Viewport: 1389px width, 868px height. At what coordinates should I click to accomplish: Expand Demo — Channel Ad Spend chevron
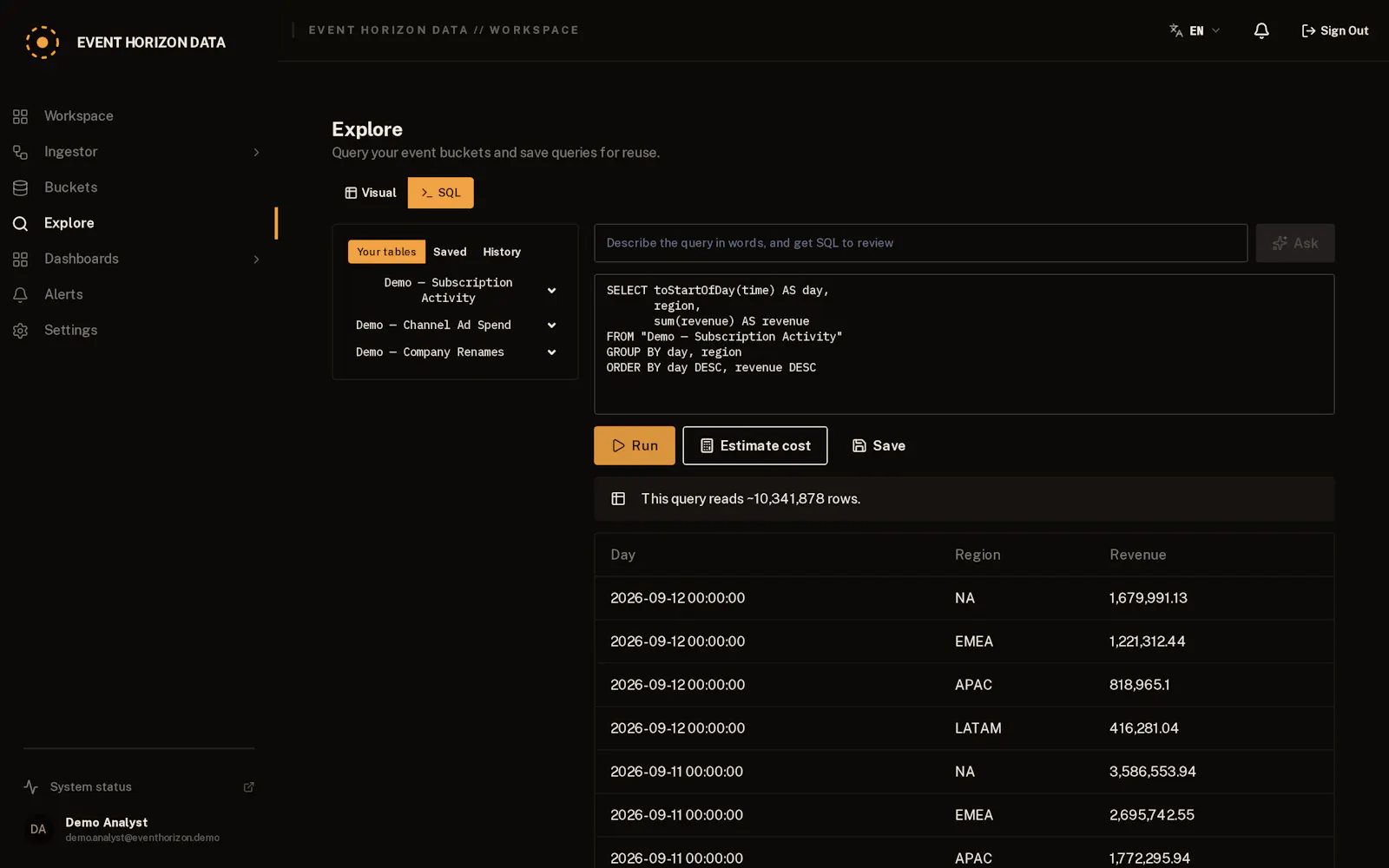551,325
